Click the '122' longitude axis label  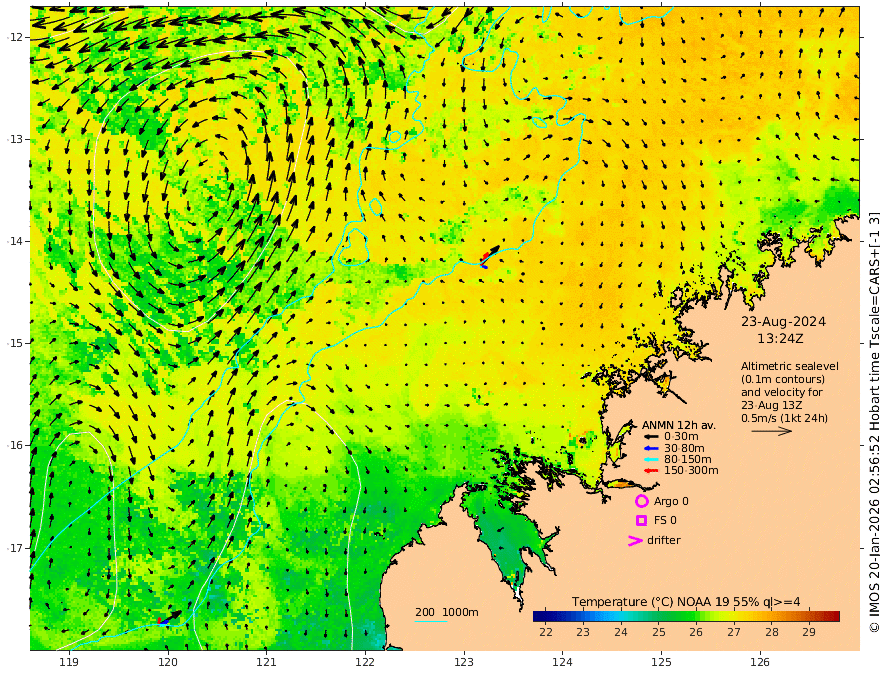(365, 663)
